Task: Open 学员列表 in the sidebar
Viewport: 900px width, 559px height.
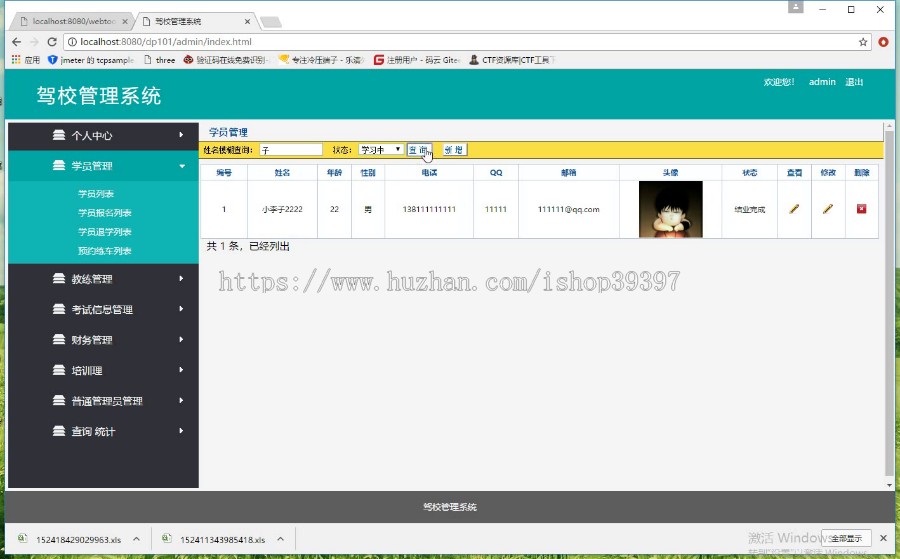Action: (96, 194)
